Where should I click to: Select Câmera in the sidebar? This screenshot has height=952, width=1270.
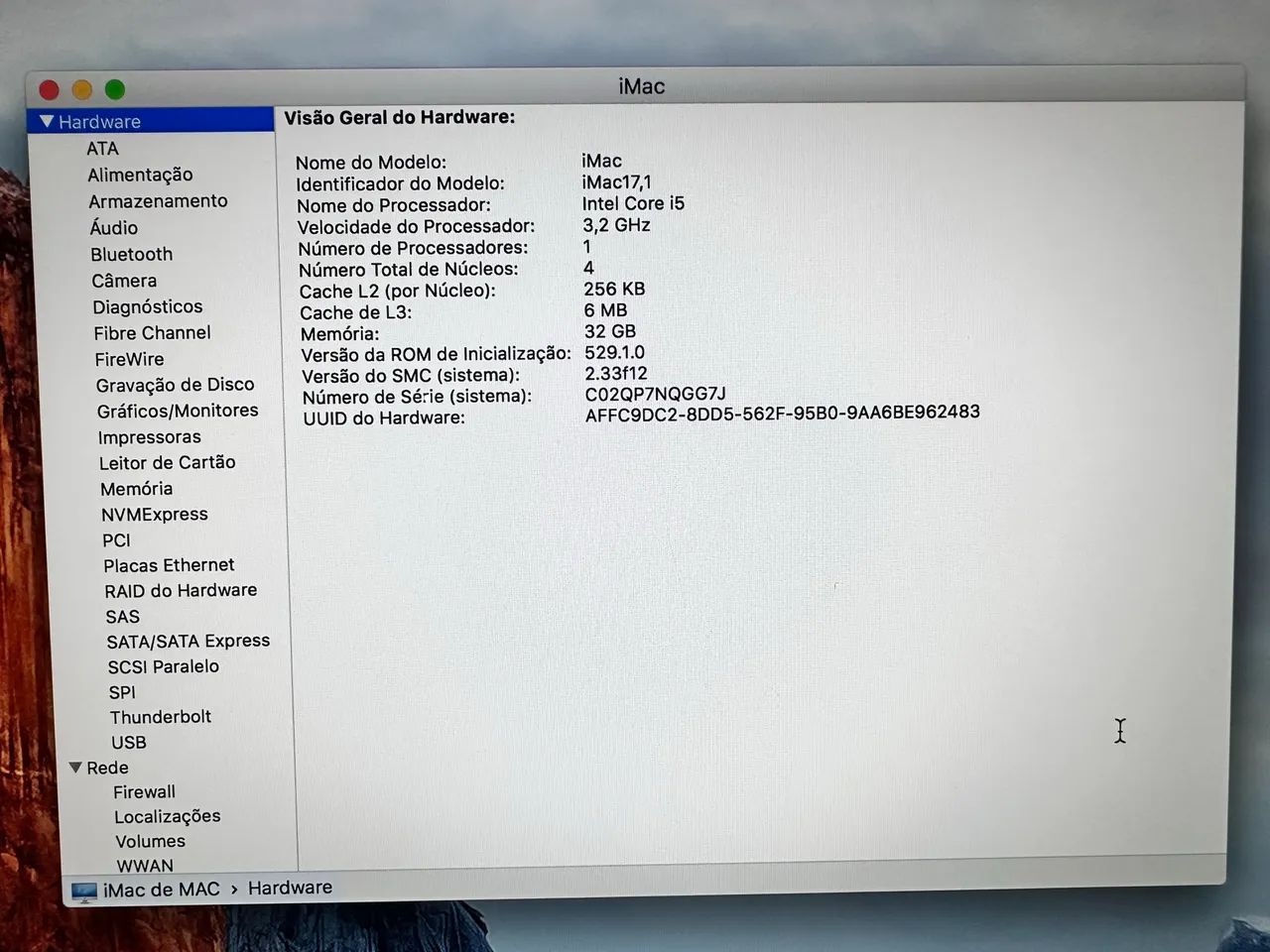[x=124, y=281]
